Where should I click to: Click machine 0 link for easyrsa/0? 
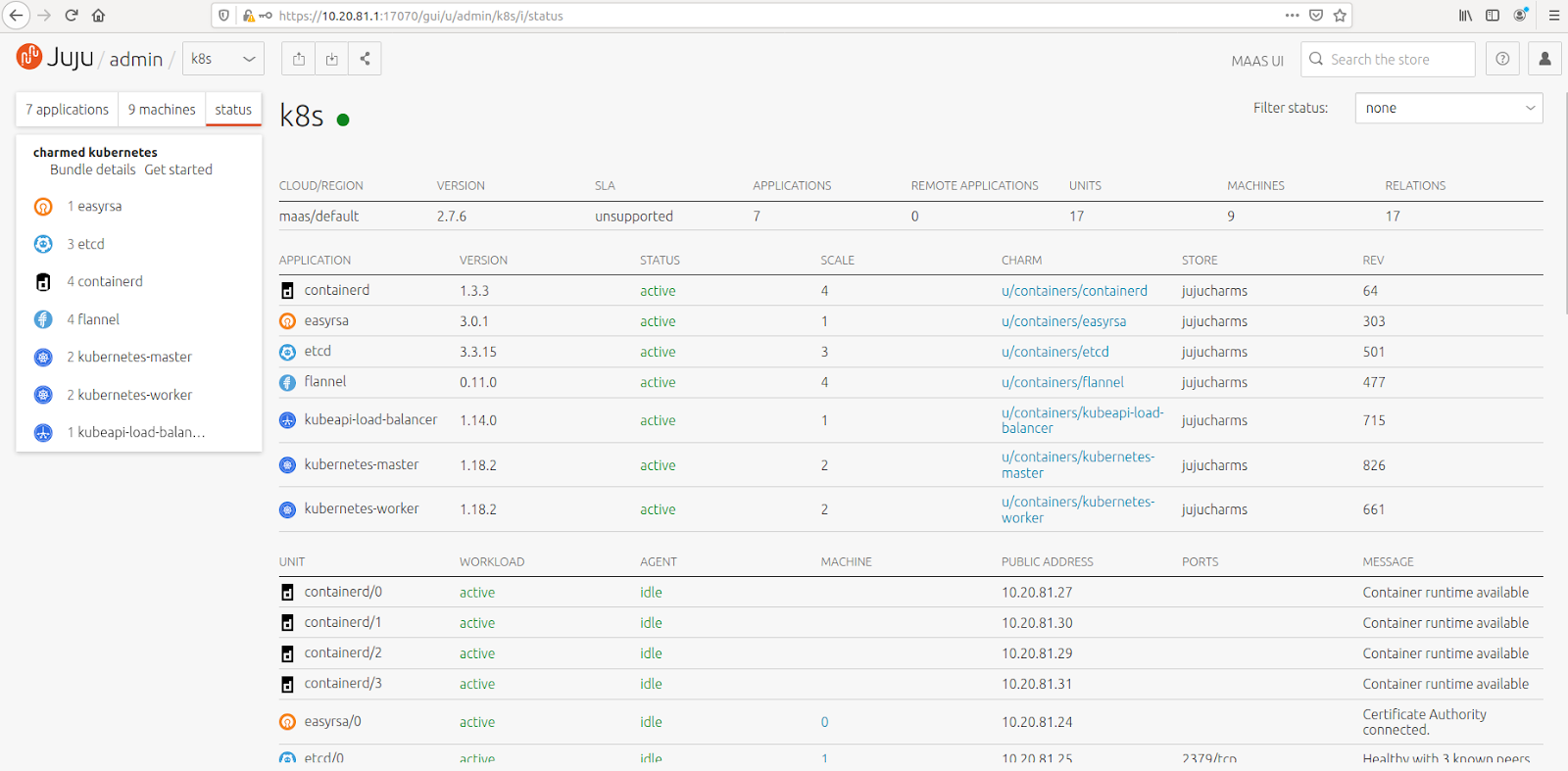click(x=824, y=722)
